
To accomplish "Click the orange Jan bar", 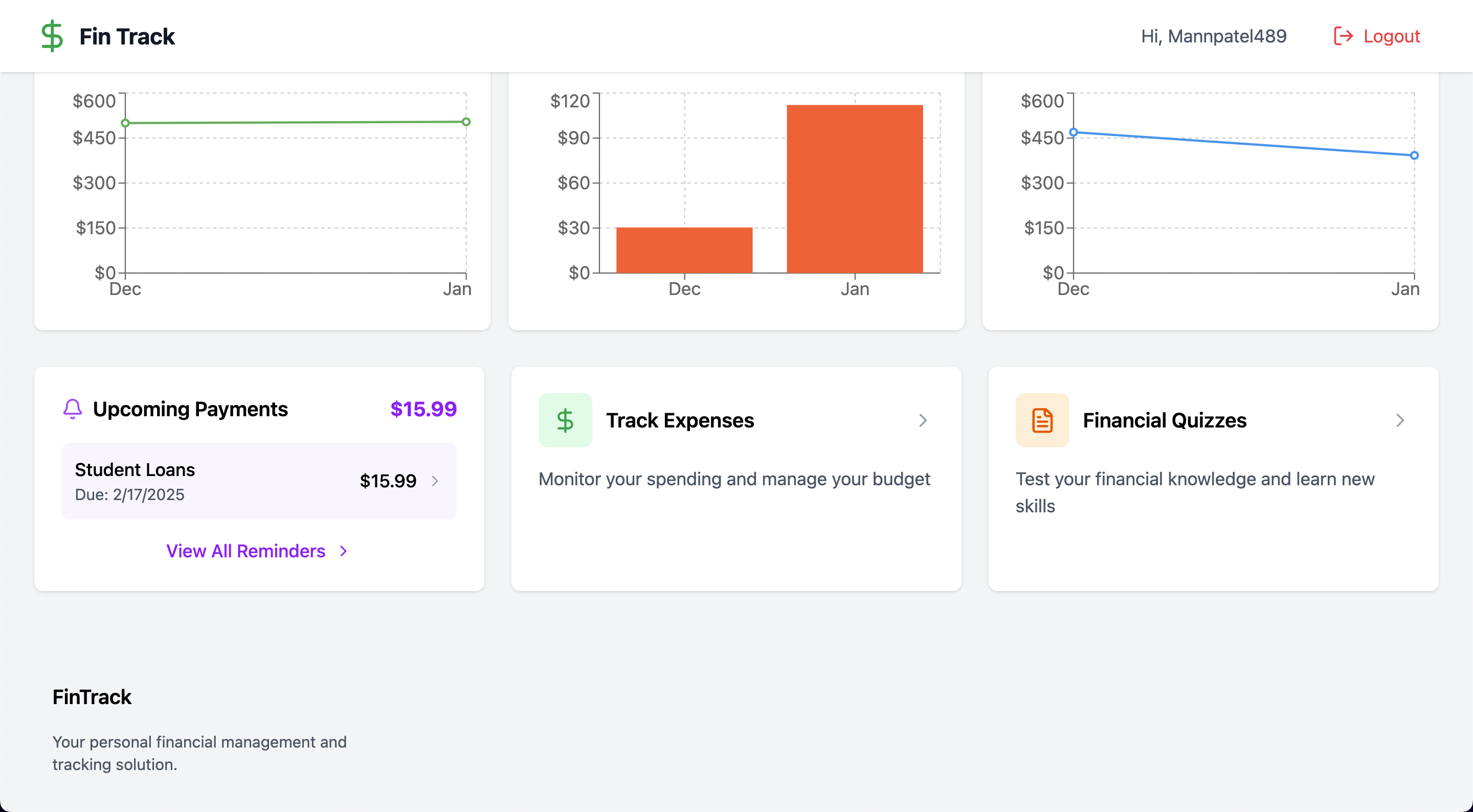I will pyautogui.click(x=855, y=189).
